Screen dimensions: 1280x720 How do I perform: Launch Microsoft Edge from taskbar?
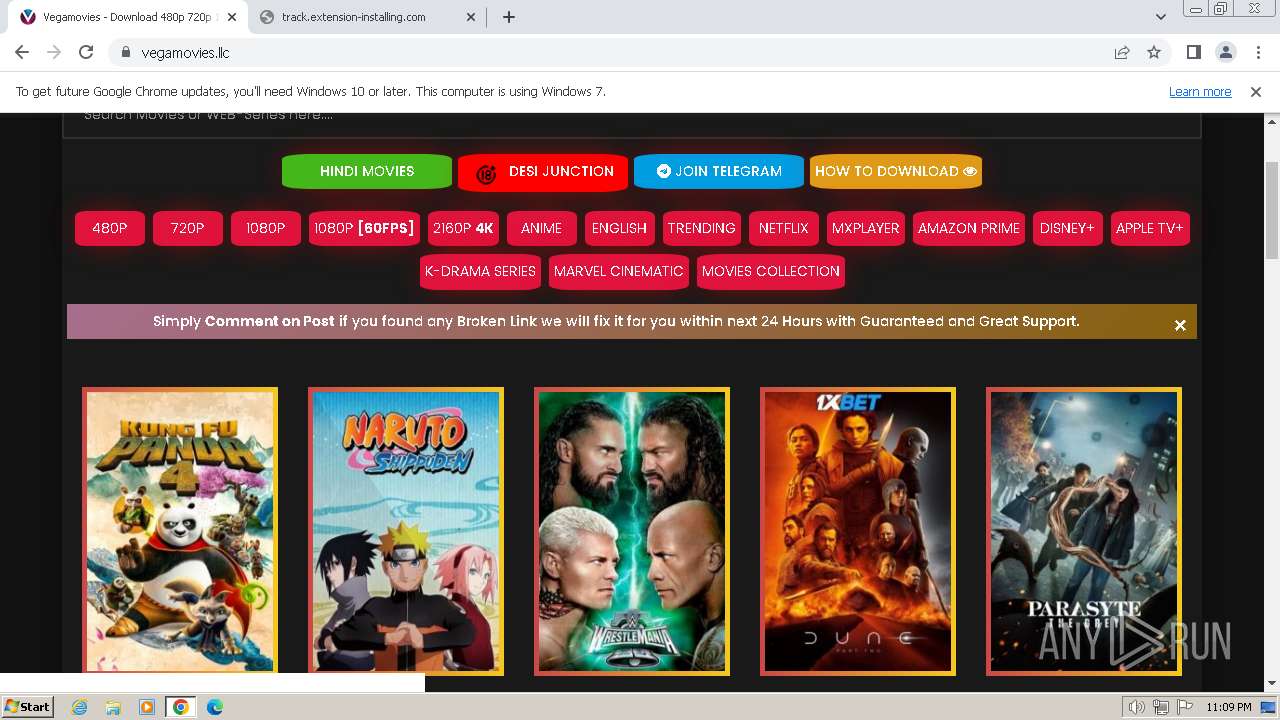215,707
